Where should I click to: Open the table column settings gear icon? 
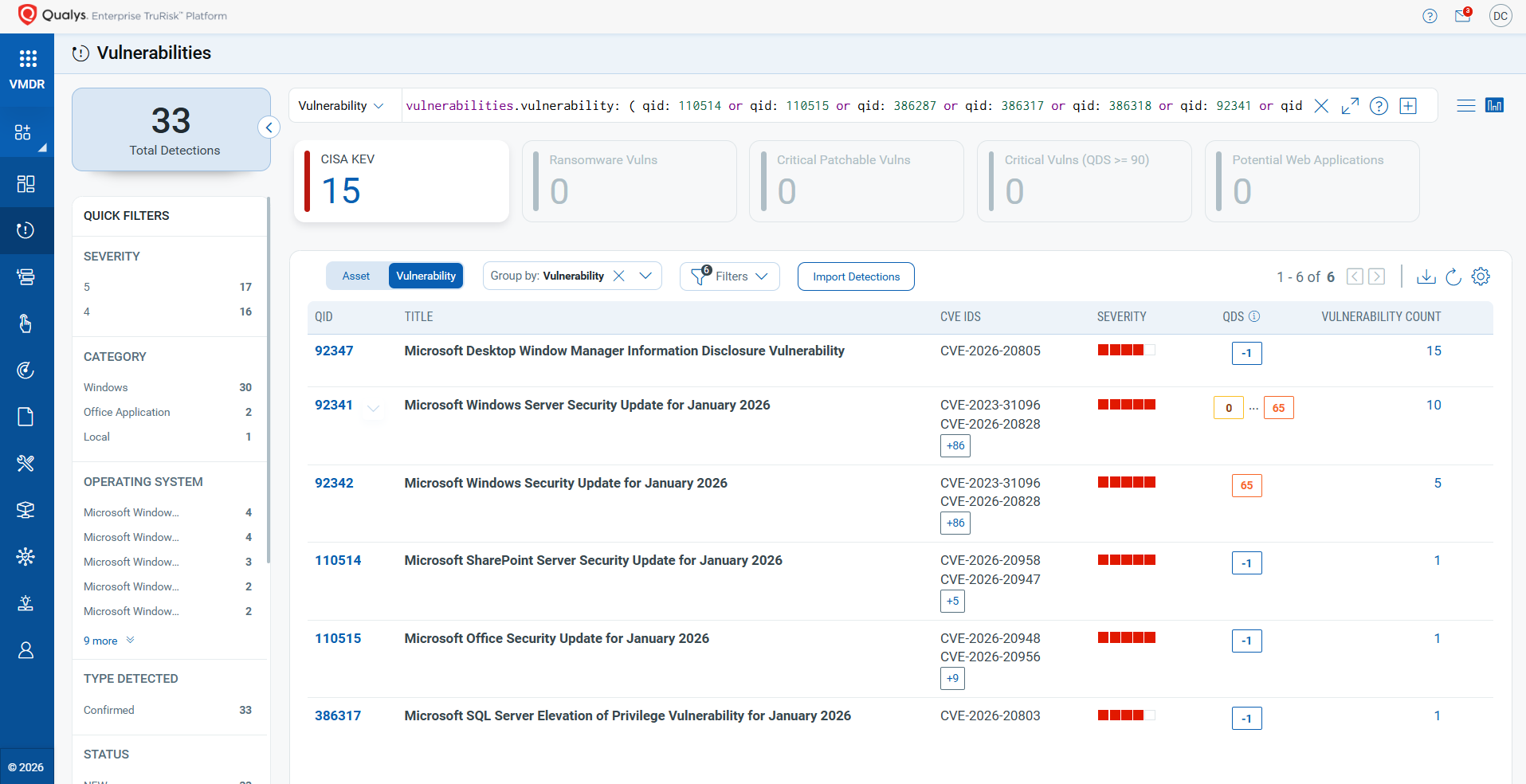coord(1481,276)
